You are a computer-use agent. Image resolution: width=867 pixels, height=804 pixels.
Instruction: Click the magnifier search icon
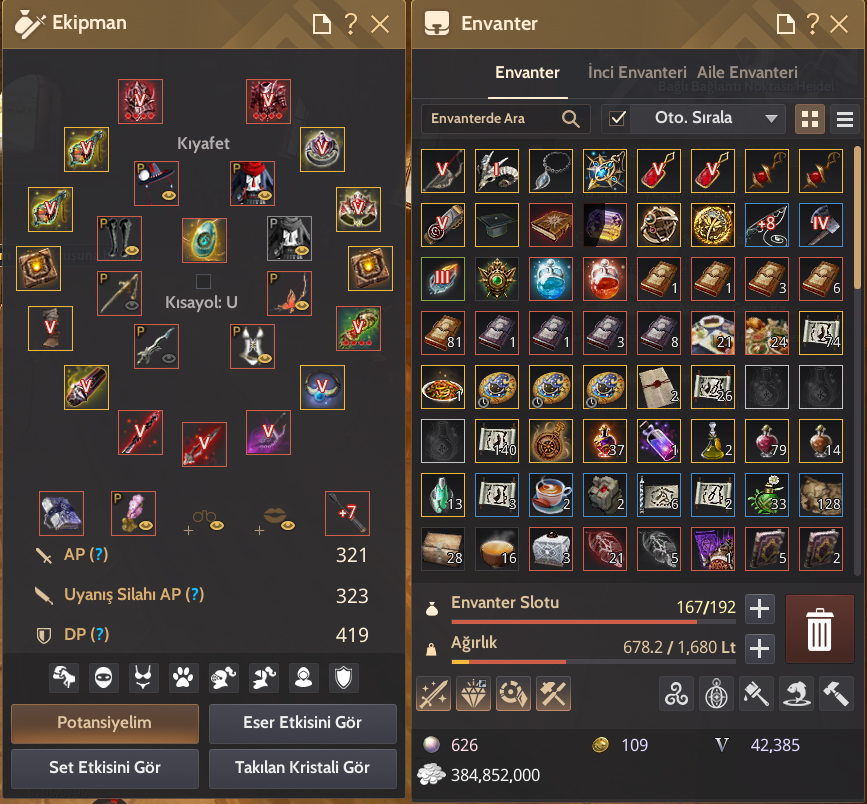point(571,119)
